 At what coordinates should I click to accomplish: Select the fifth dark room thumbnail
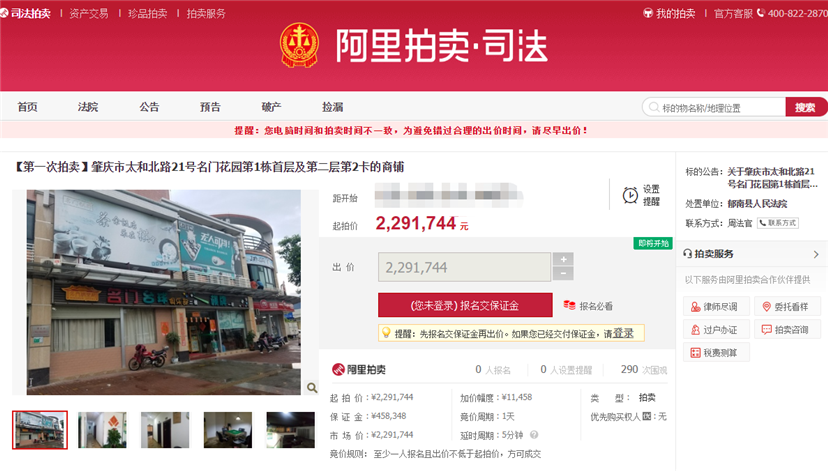[290, 430]
